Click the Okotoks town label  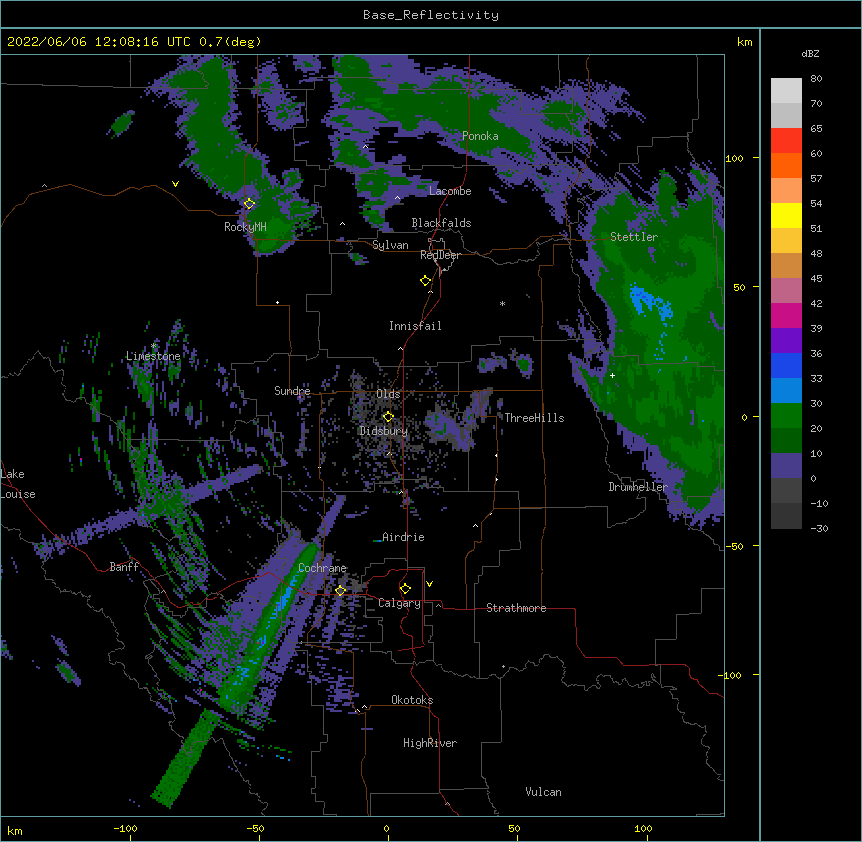pos(412,700)
